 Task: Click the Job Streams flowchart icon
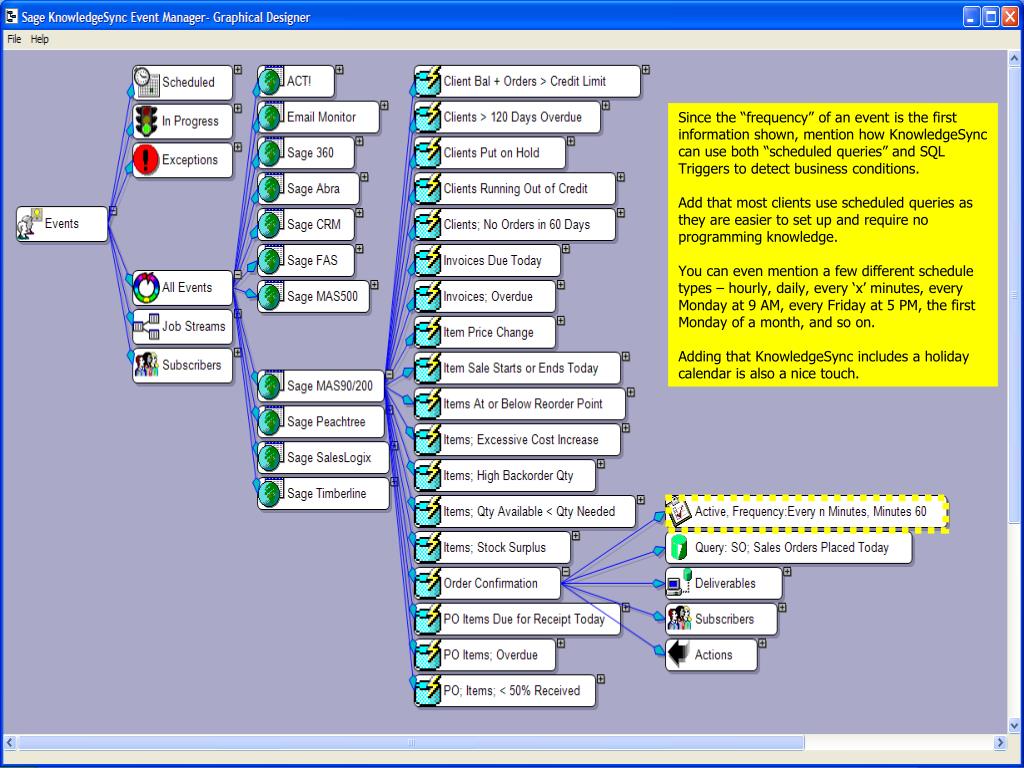(x=146, y=326)
